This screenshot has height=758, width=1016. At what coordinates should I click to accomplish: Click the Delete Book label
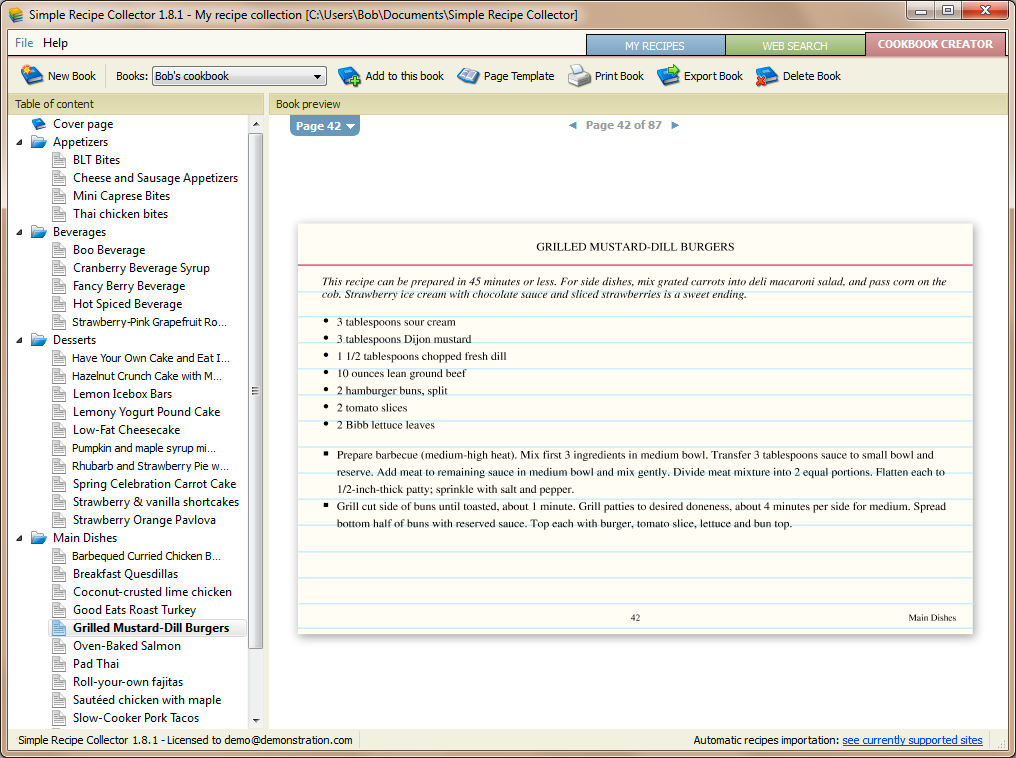pos(811,76)
